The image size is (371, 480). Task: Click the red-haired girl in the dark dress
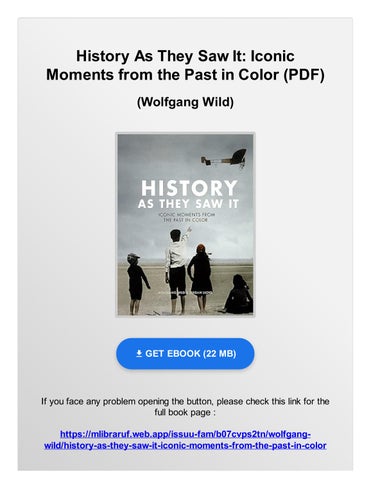[200, 277]
